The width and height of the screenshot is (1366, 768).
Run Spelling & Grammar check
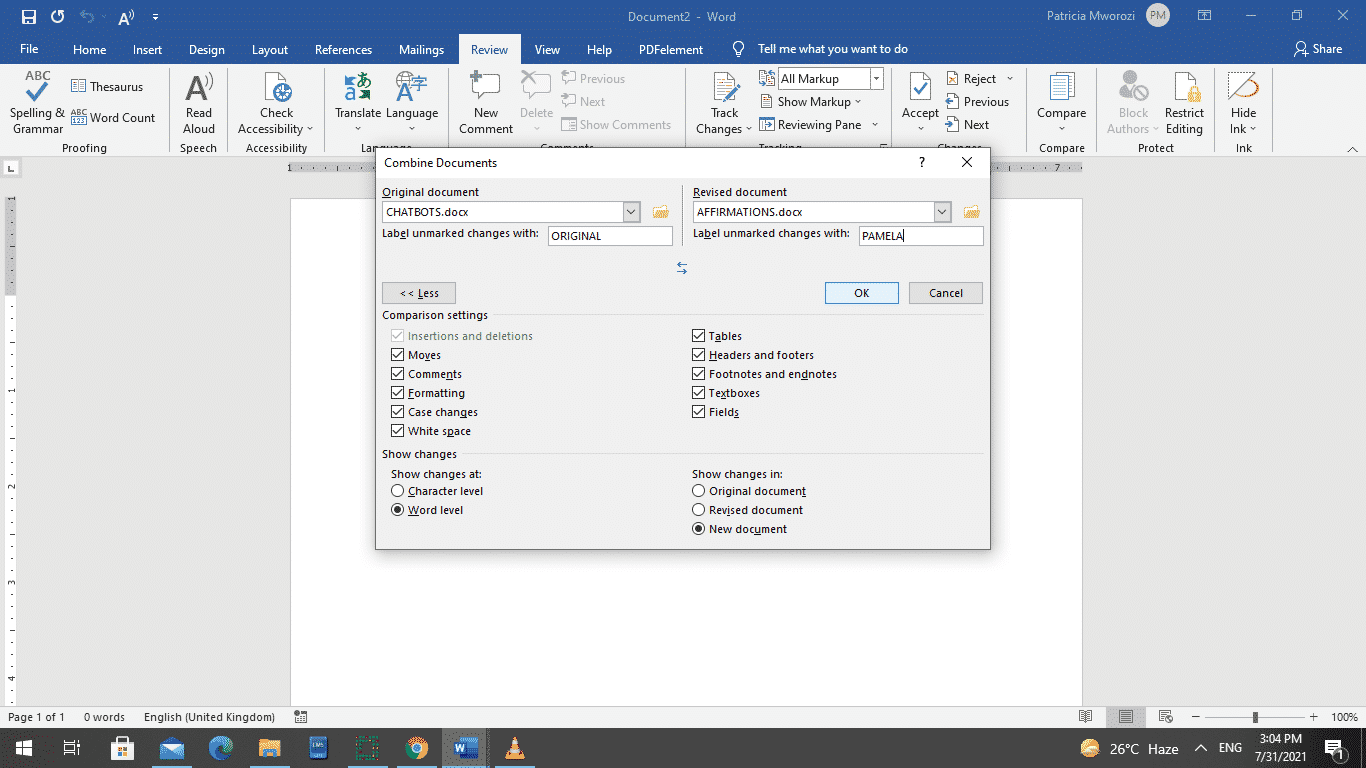(36, 103)
